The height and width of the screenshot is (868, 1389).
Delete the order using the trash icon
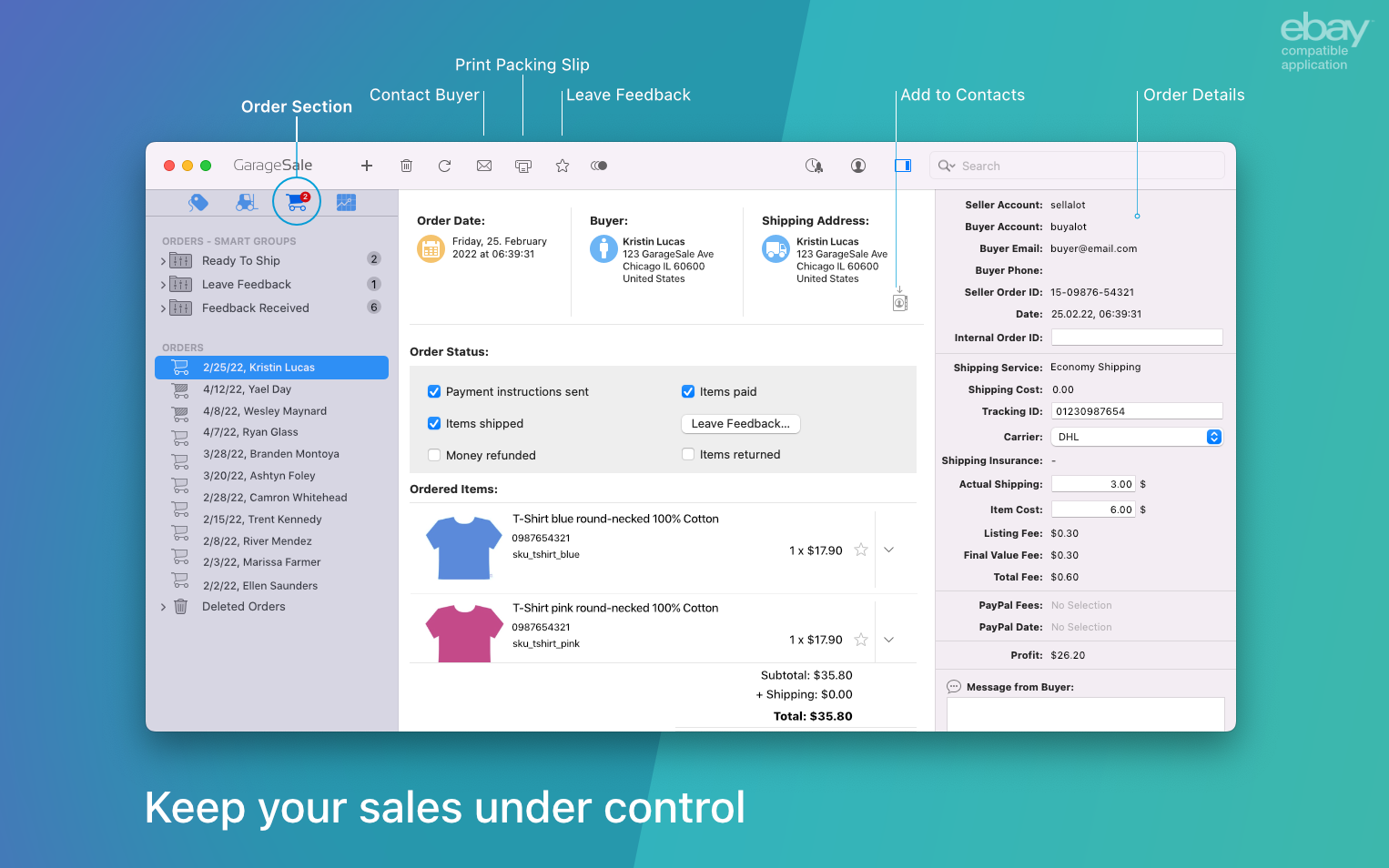tap(406, 166)
